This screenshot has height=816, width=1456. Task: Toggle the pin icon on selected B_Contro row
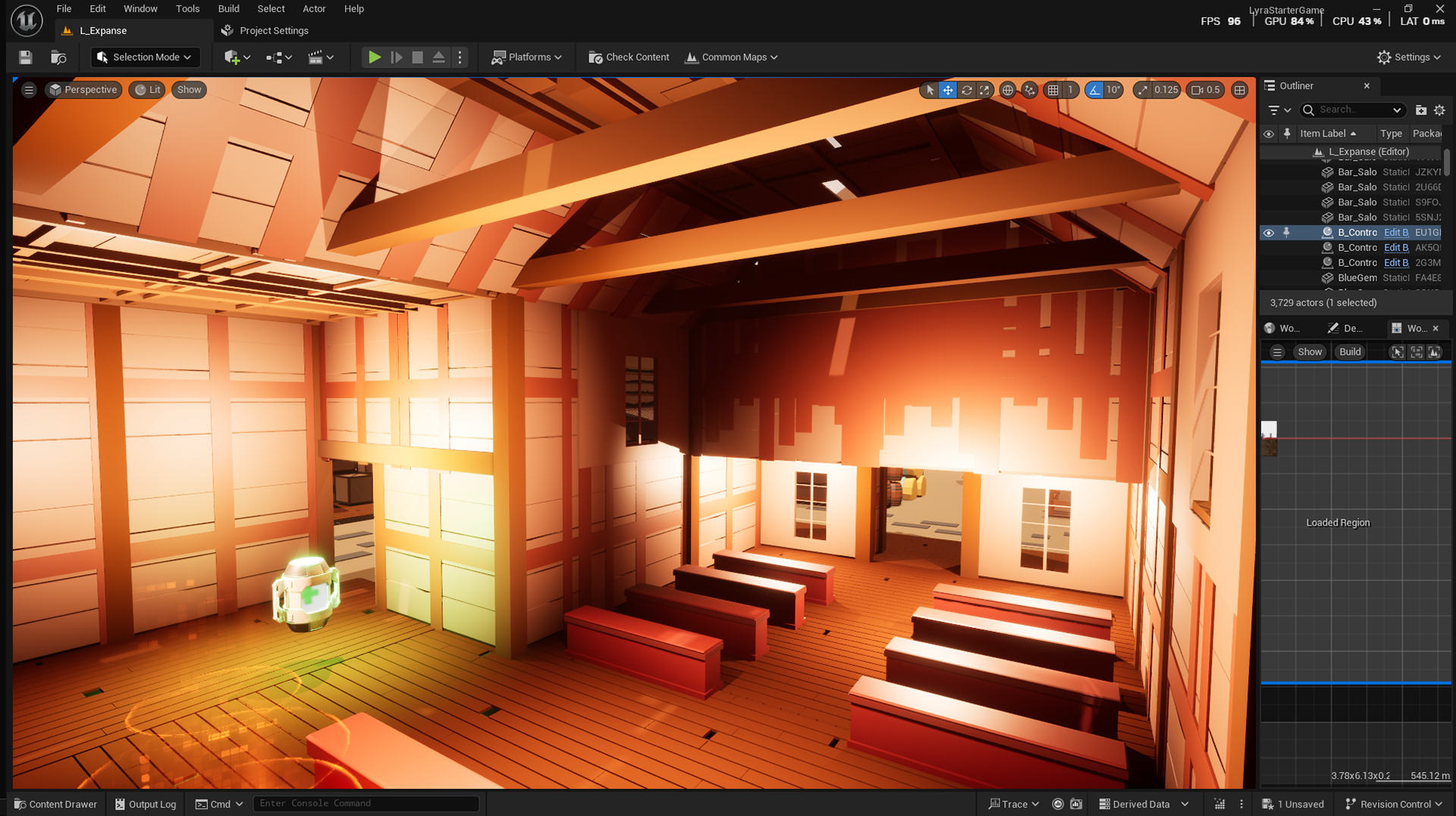click(1286, 233)
